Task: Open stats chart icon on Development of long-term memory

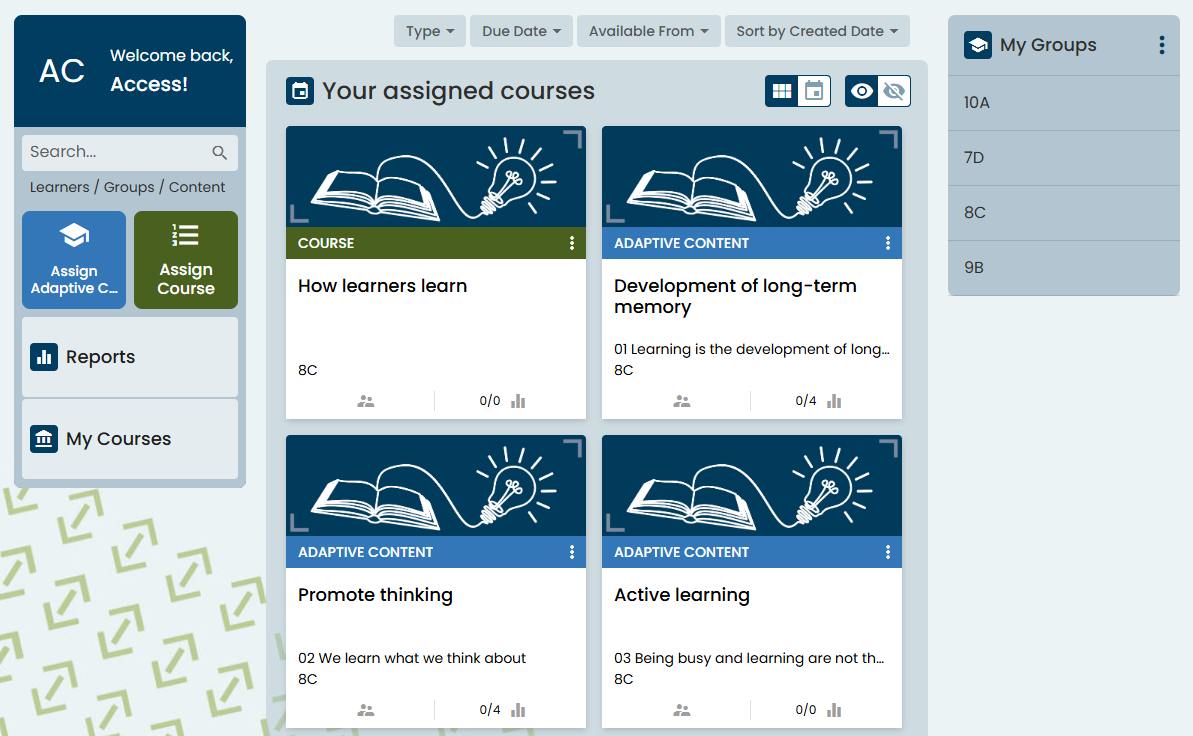Action: 834,401
